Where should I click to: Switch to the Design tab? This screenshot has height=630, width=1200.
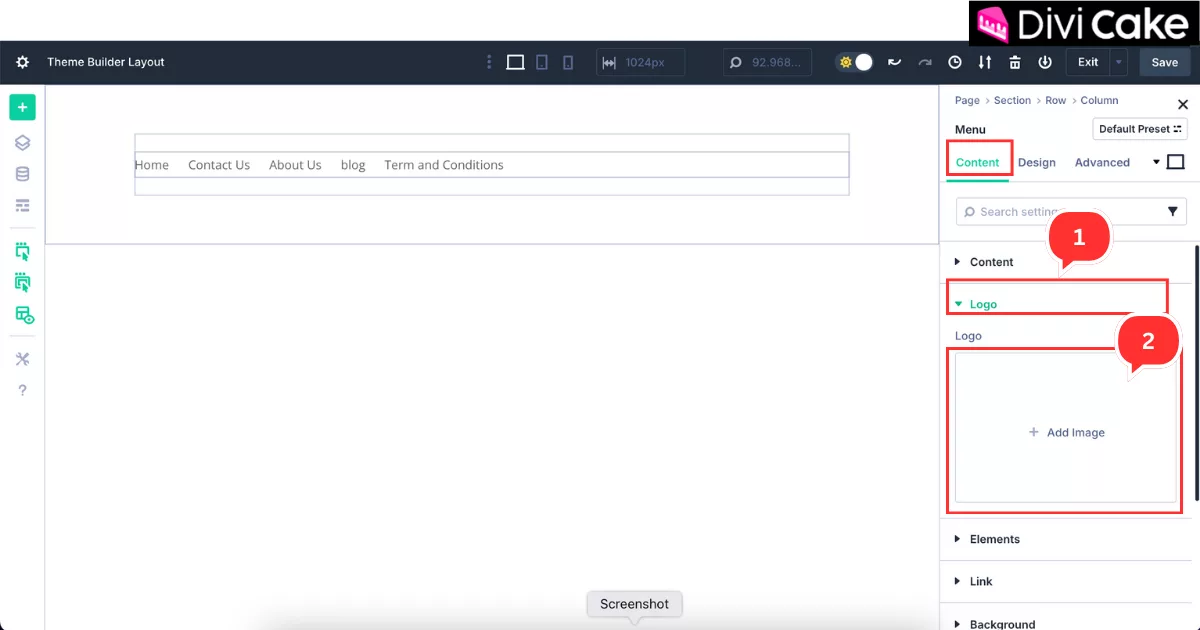click(1037, 162)
